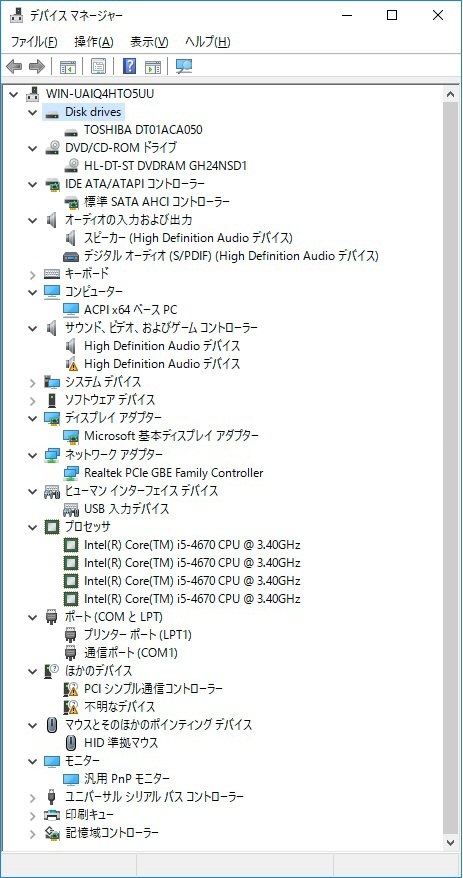Click the vertical scrollbar down arrow

pos(451,842)
